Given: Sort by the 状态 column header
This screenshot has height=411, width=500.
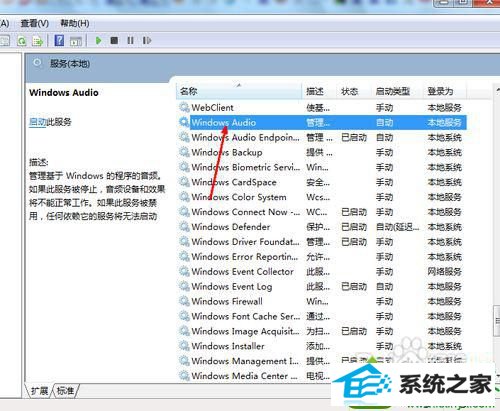Looking at the screenshot, I should [x=354, y=91].
